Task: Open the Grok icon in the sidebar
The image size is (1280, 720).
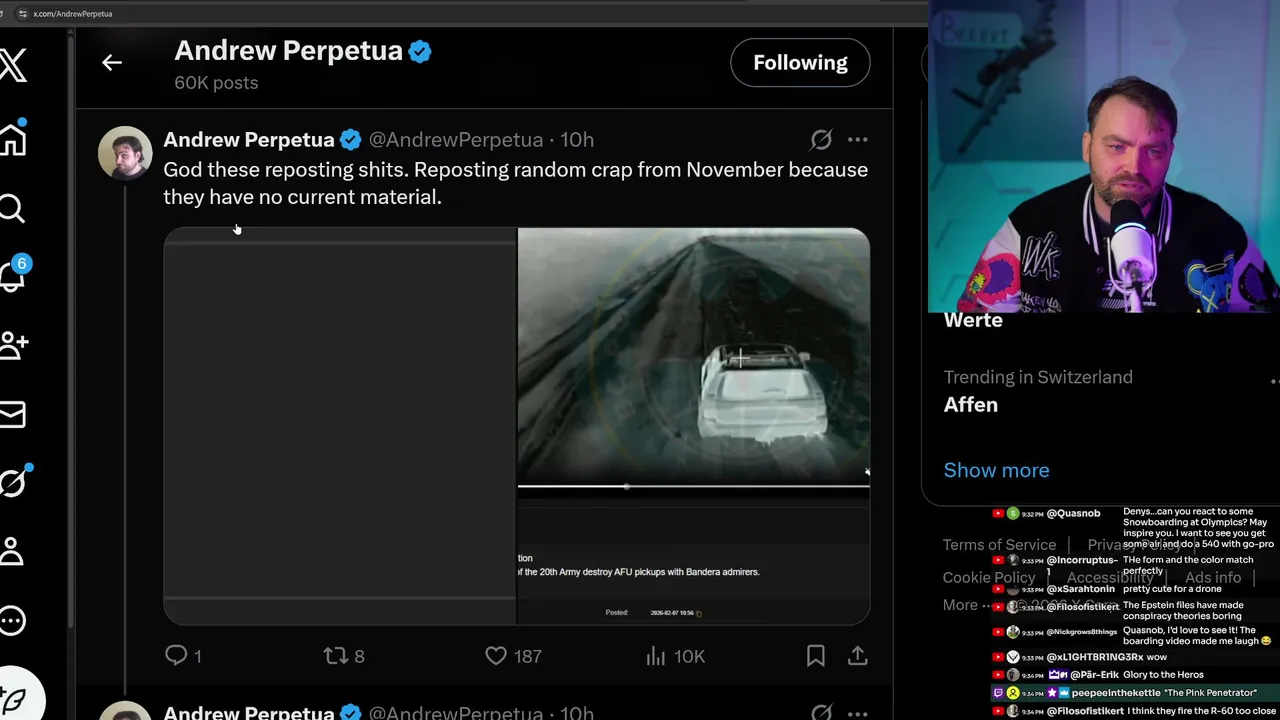Action: (x=13, y=482)
